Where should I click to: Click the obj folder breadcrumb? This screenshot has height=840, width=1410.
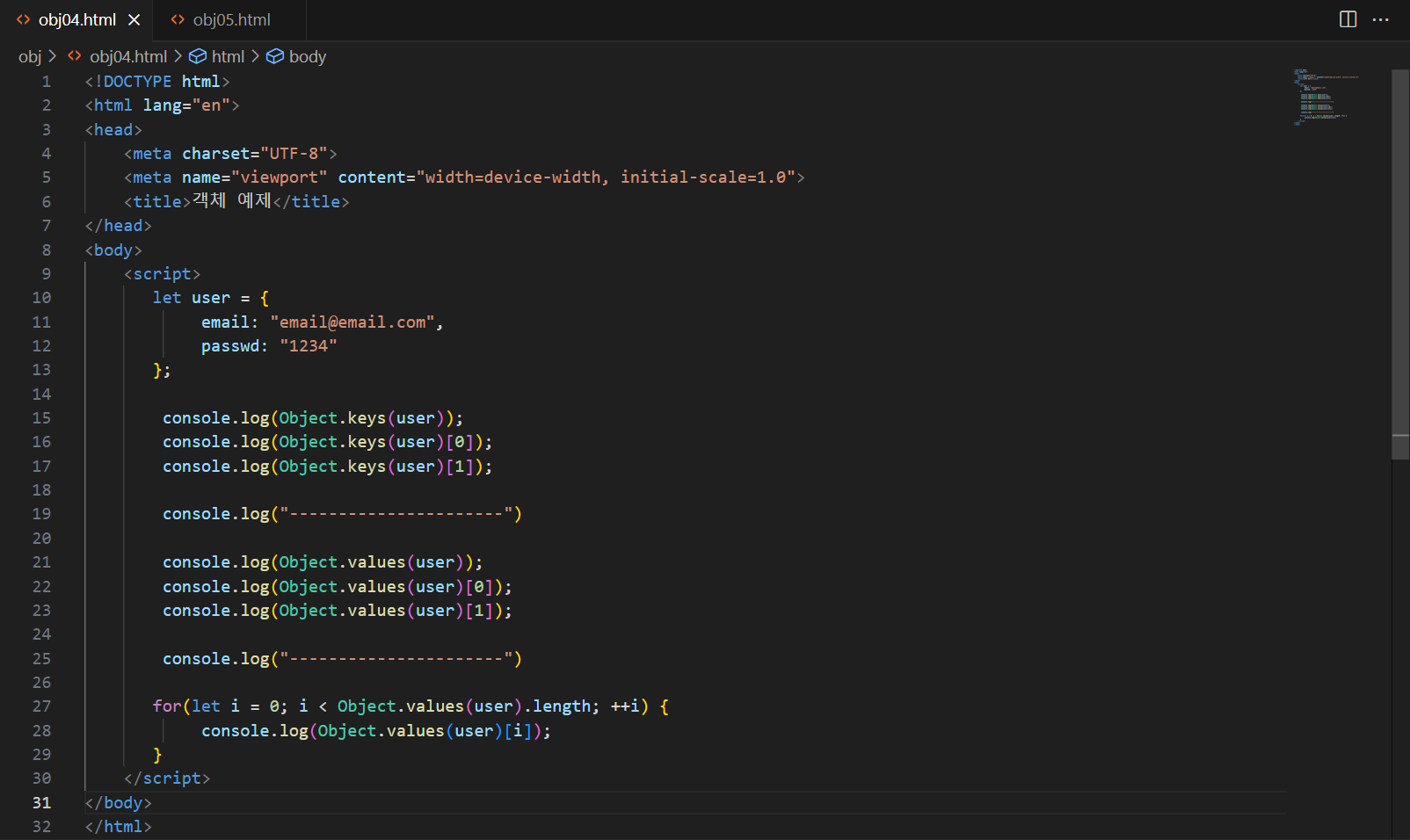coord(30,56)
